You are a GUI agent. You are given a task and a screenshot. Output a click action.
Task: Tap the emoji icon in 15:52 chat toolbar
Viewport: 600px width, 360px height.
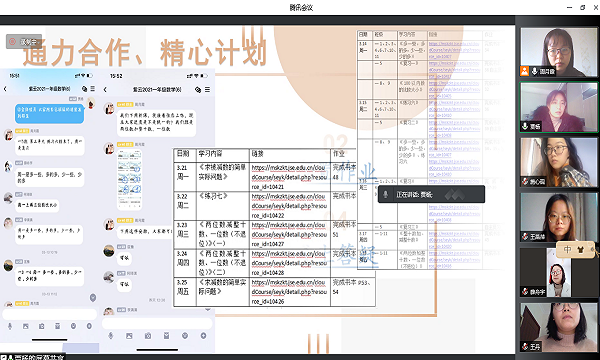185,336
